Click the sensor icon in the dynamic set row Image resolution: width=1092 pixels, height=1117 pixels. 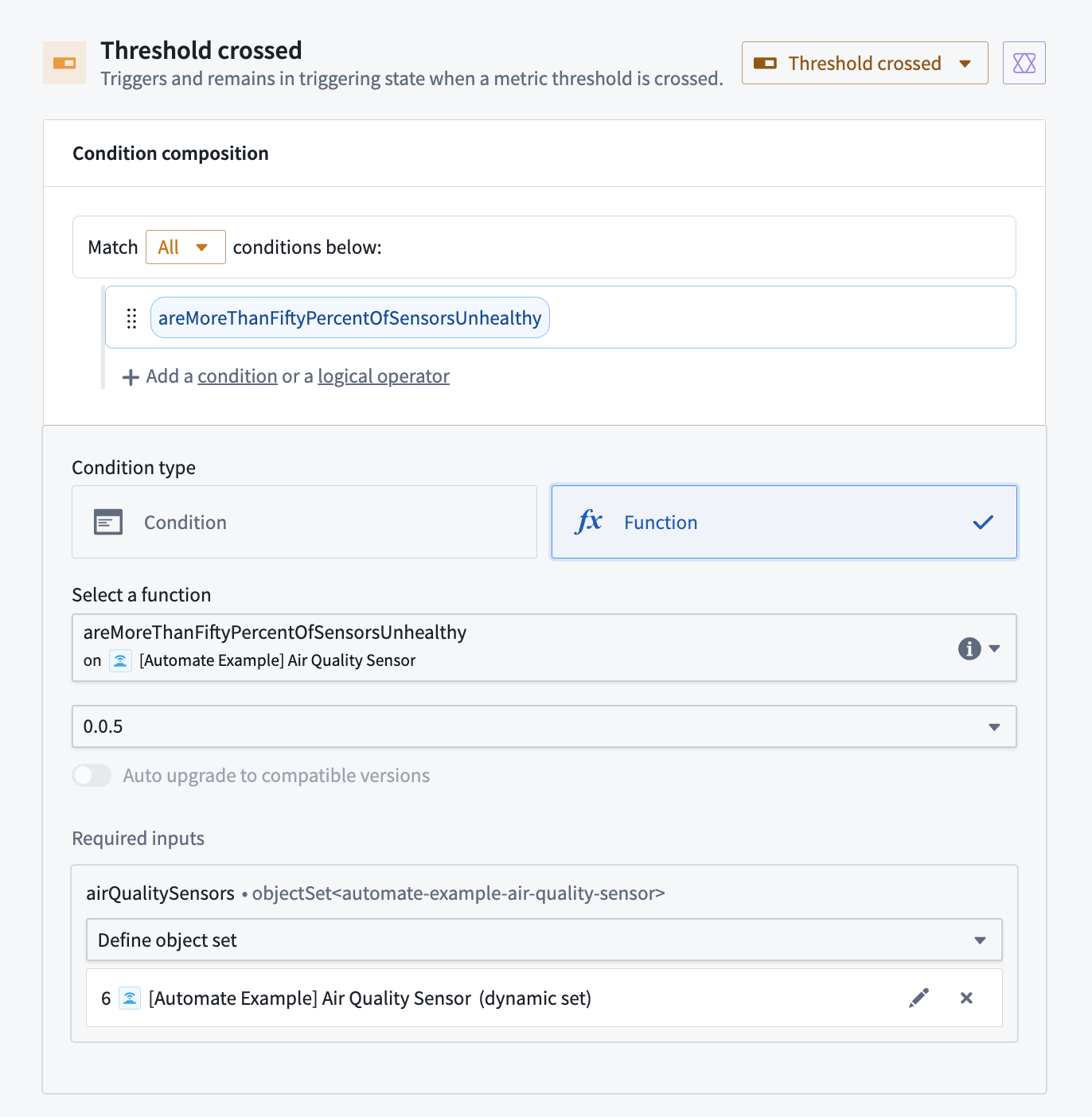click(130, 998)
